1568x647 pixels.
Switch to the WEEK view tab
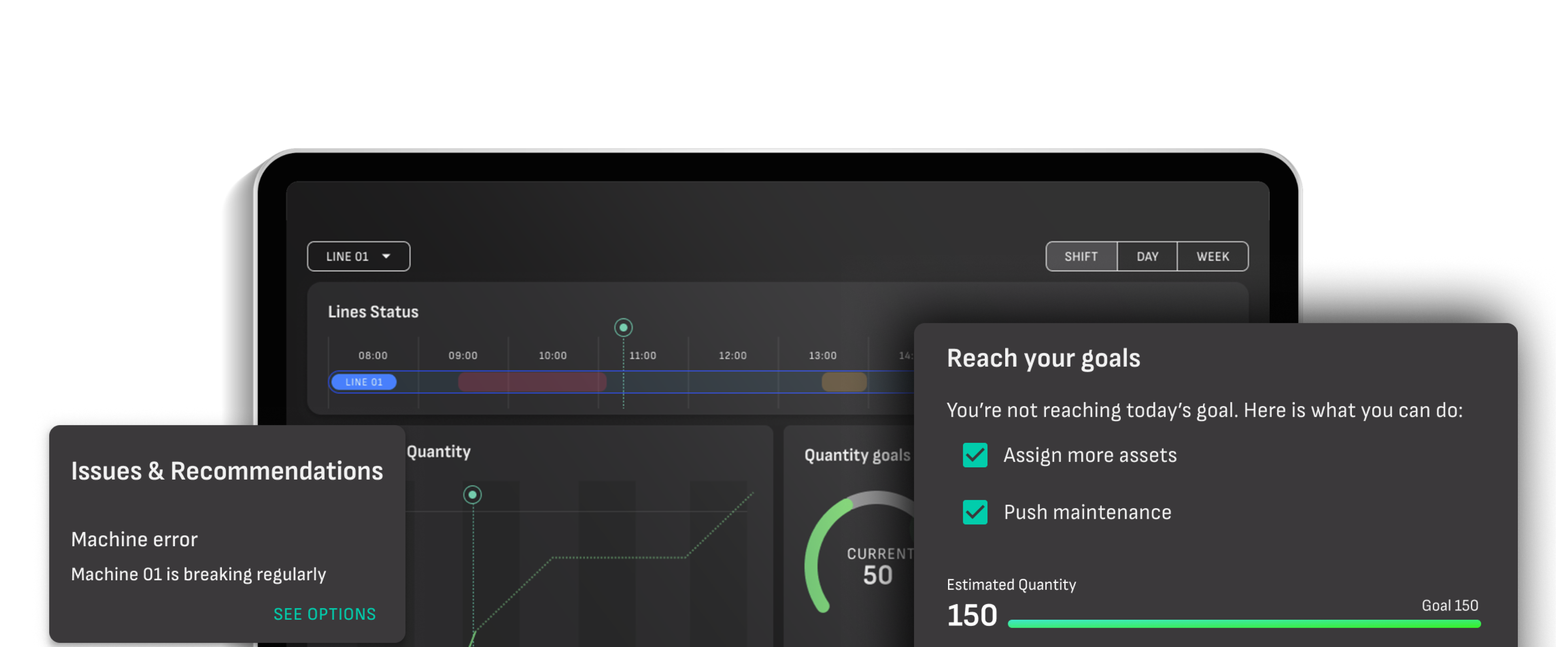coord(1212,256)
